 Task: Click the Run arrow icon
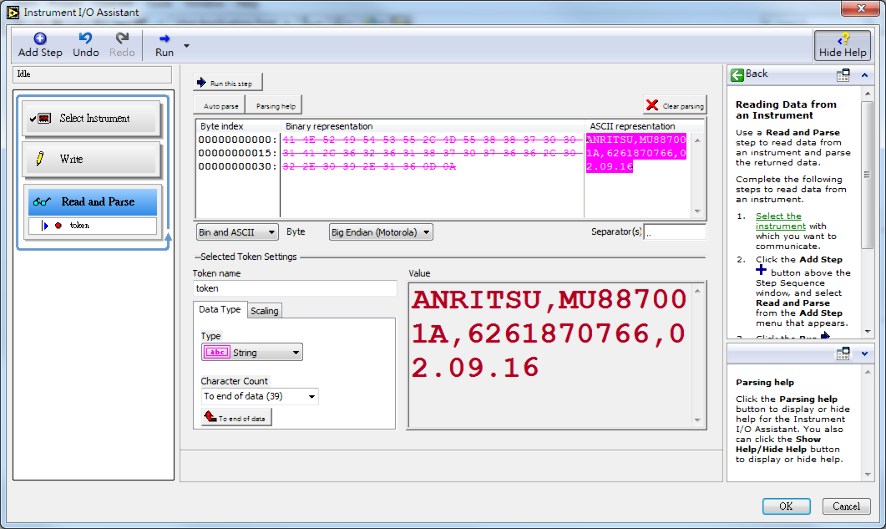(164, 38)
